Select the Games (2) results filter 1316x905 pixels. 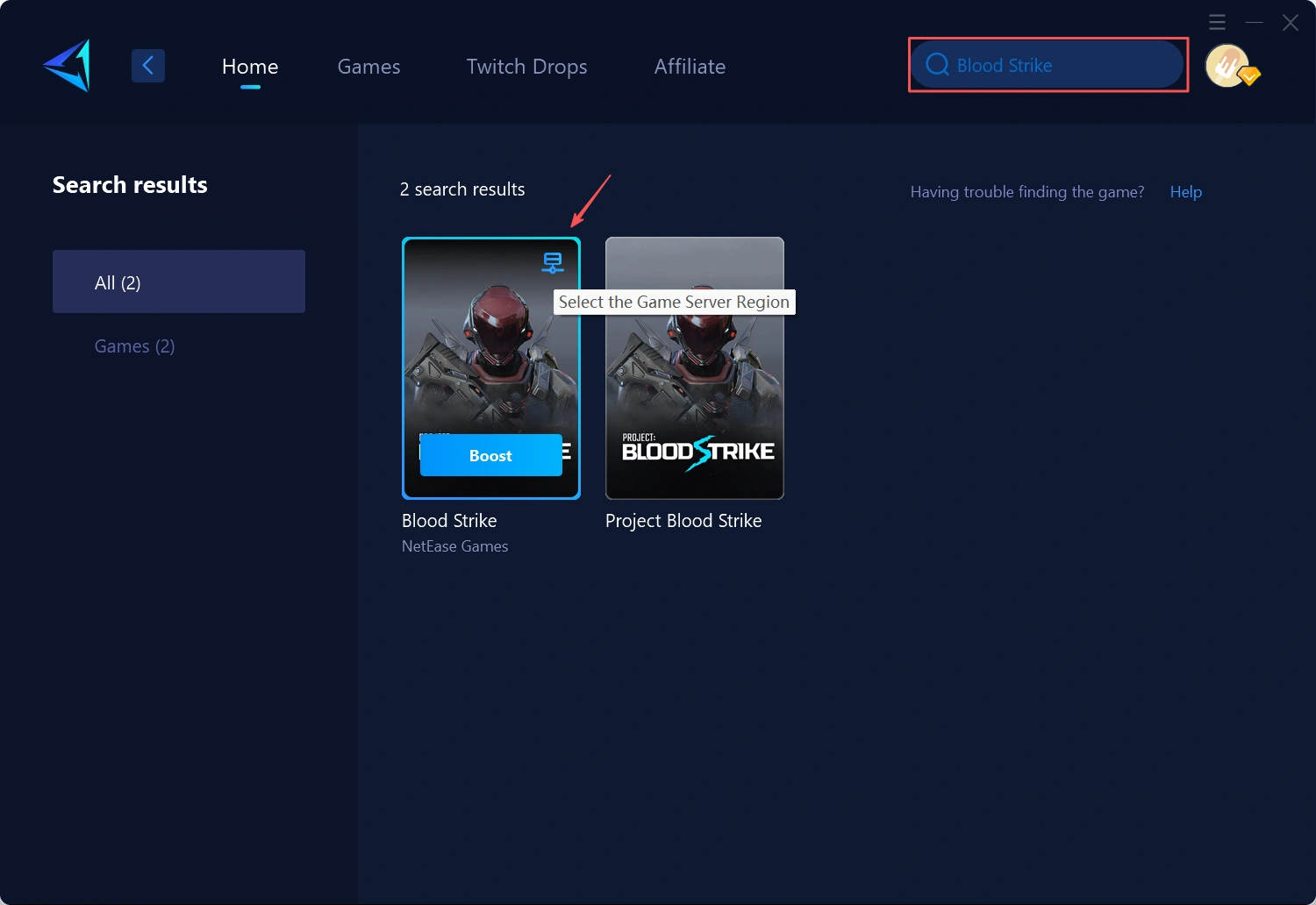click(134, 346)
